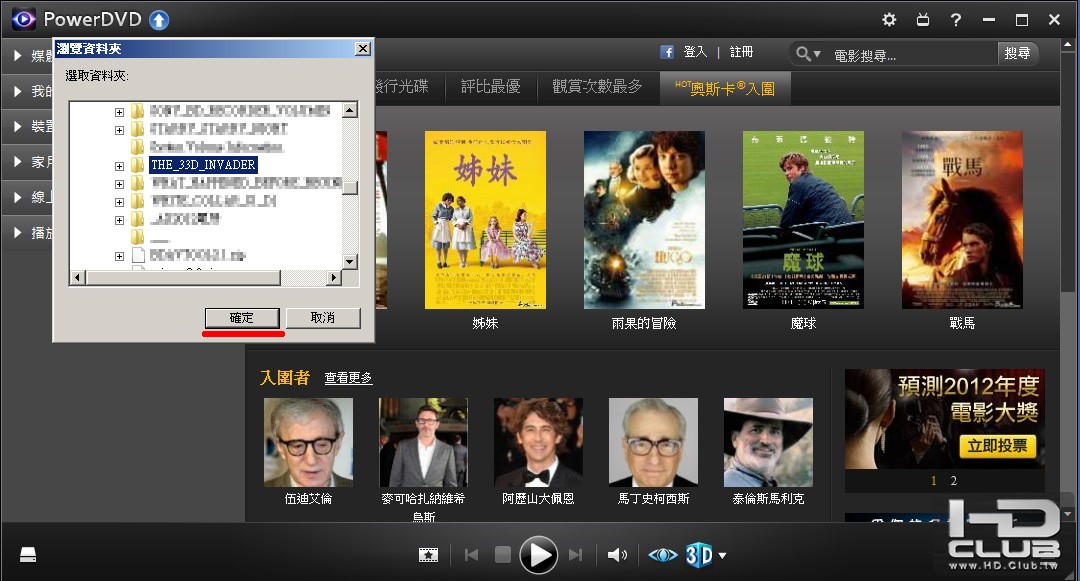Open PowerDVD settings gear
The image size is (1080, 581).
pos(889,19)
